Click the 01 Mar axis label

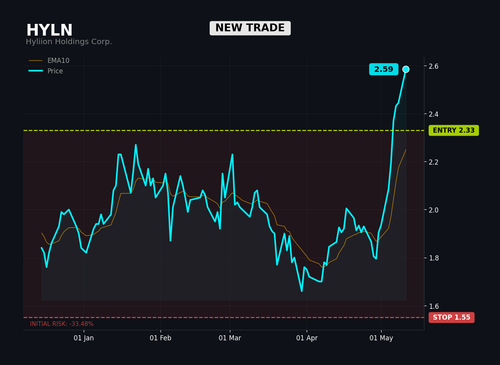[x=230, y=338]
